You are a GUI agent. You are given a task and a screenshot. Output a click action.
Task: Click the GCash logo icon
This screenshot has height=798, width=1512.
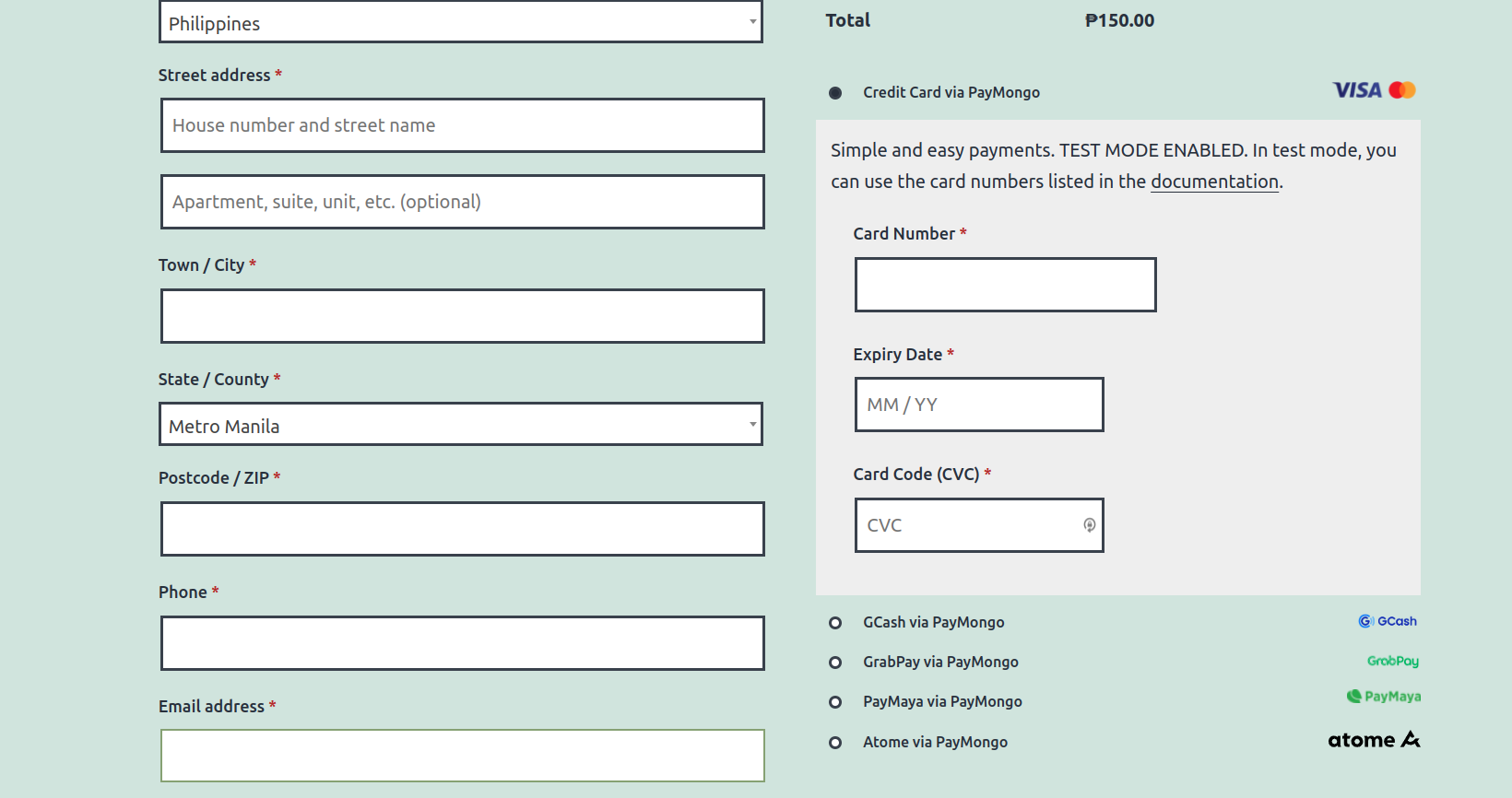1388,621
